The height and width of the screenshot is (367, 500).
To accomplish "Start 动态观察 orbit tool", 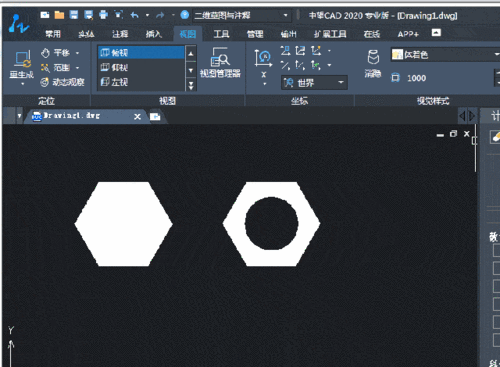I will [x=62, y=82].
